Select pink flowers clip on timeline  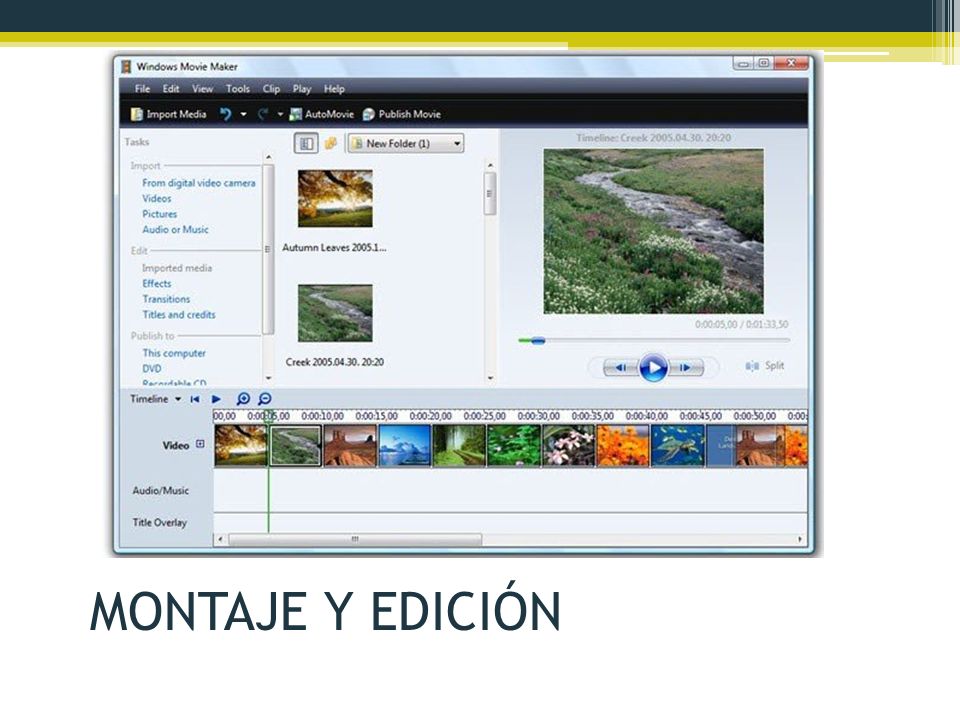point(568,446)
